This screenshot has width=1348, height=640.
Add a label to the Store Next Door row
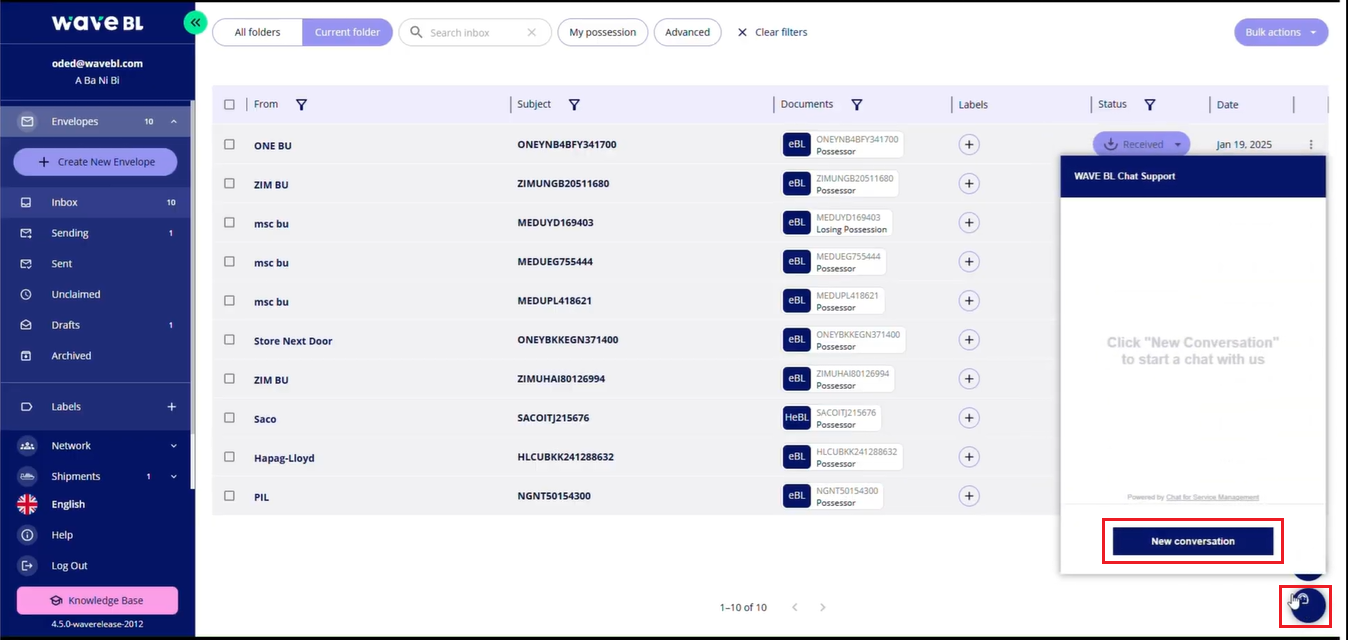(968, 339)
